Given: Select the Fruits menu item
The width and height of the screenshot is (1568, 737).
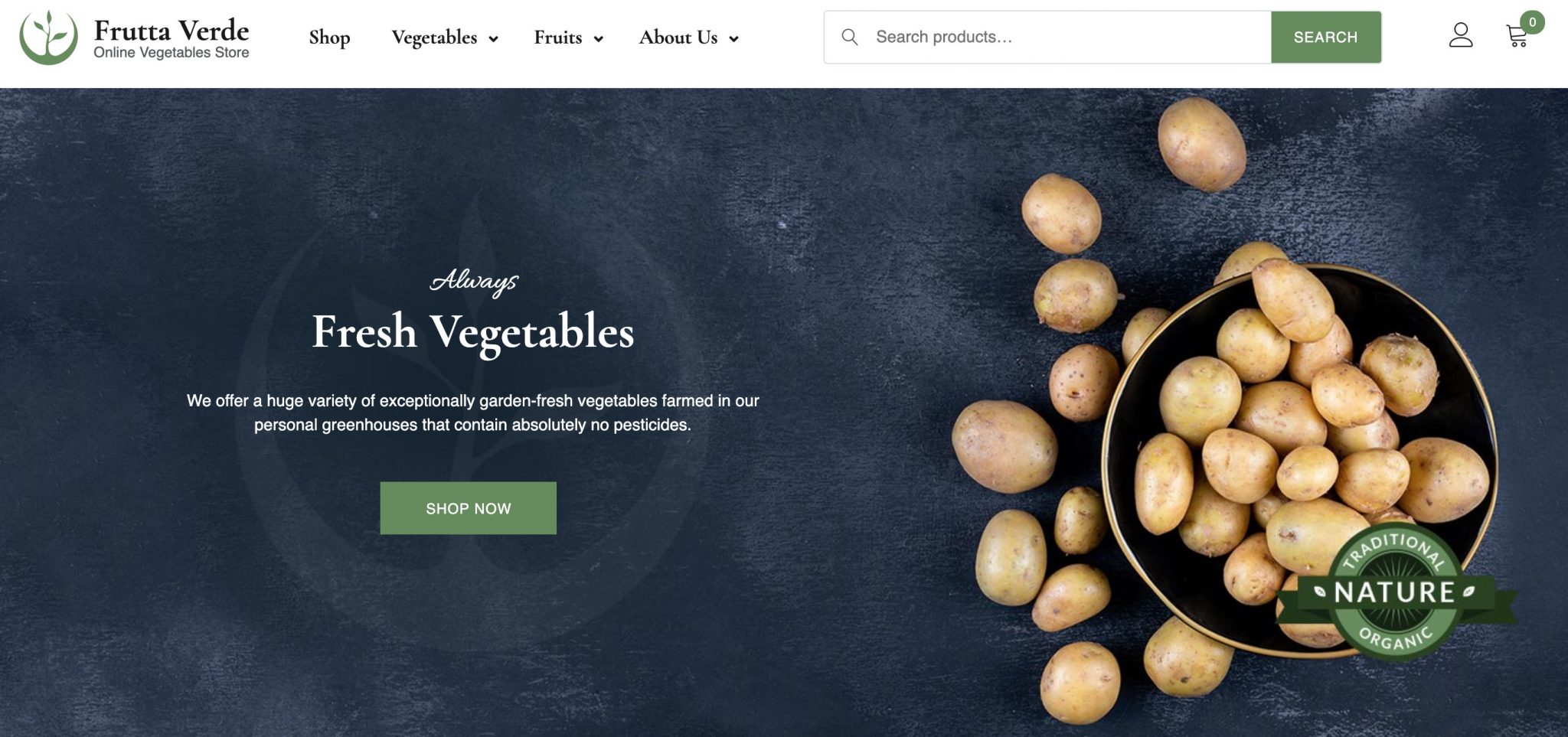Looking at the screenshot, I should click(558, 38).
